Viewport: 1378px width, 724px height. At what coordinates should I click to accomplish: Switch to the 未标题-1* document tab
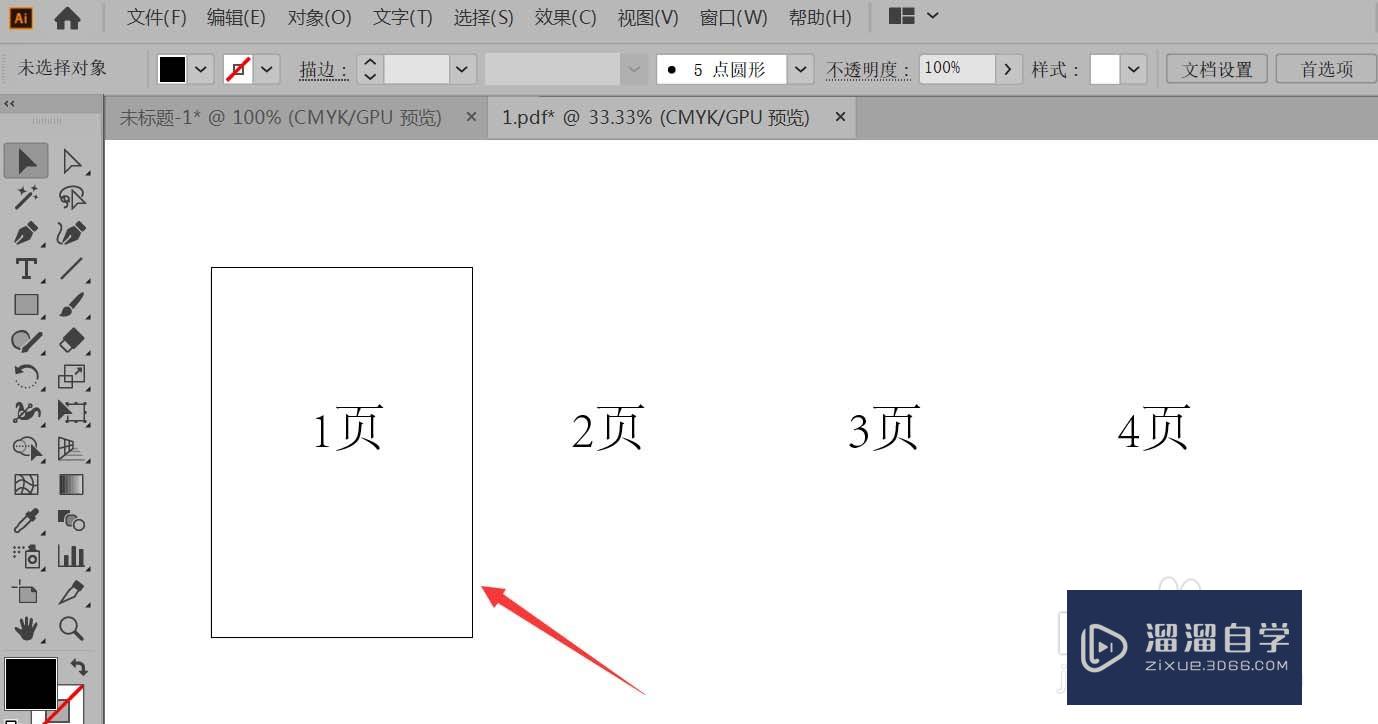(281, 118)
